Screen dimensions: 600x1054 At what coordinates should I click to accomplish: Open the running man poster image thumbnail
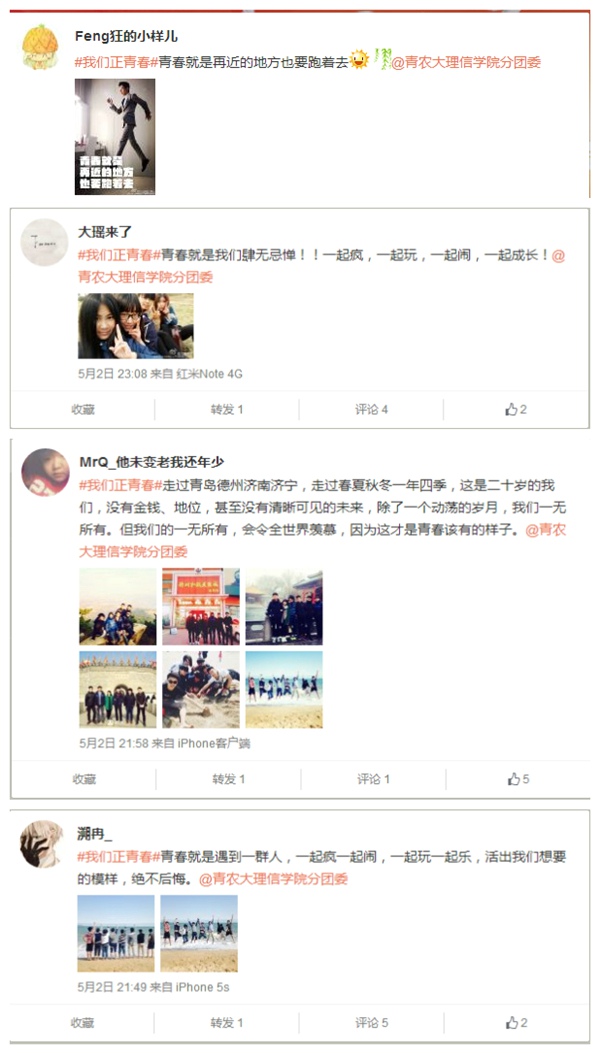(115, 136)
